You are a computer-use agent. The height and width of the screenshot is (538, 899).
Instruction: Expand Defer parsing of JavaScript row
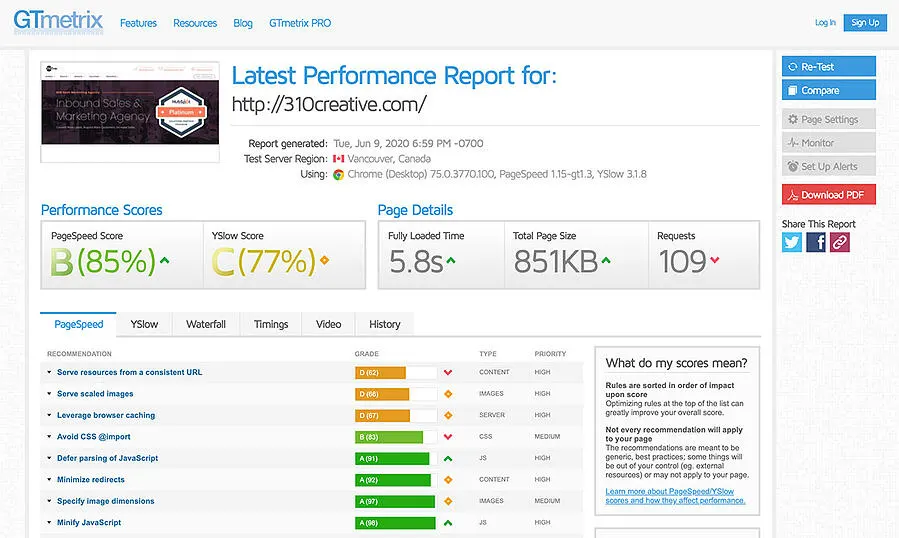[107, 458]
